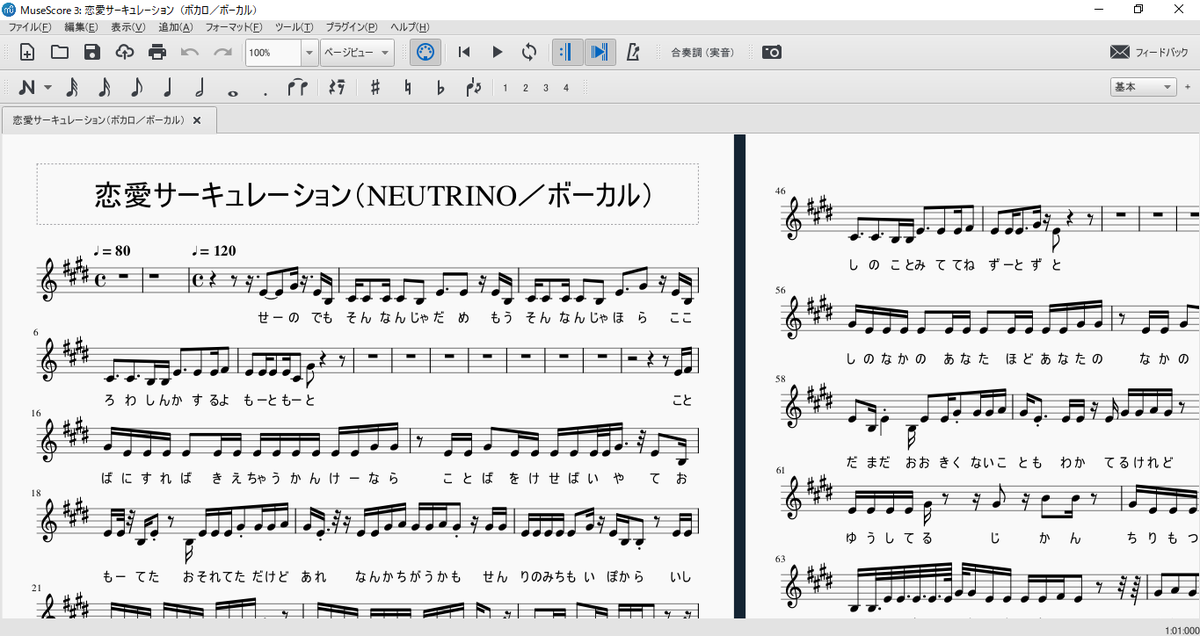Expand note input mode dropdown arrow
This screenshot has height=636, width=1200.
pos(47,88)
